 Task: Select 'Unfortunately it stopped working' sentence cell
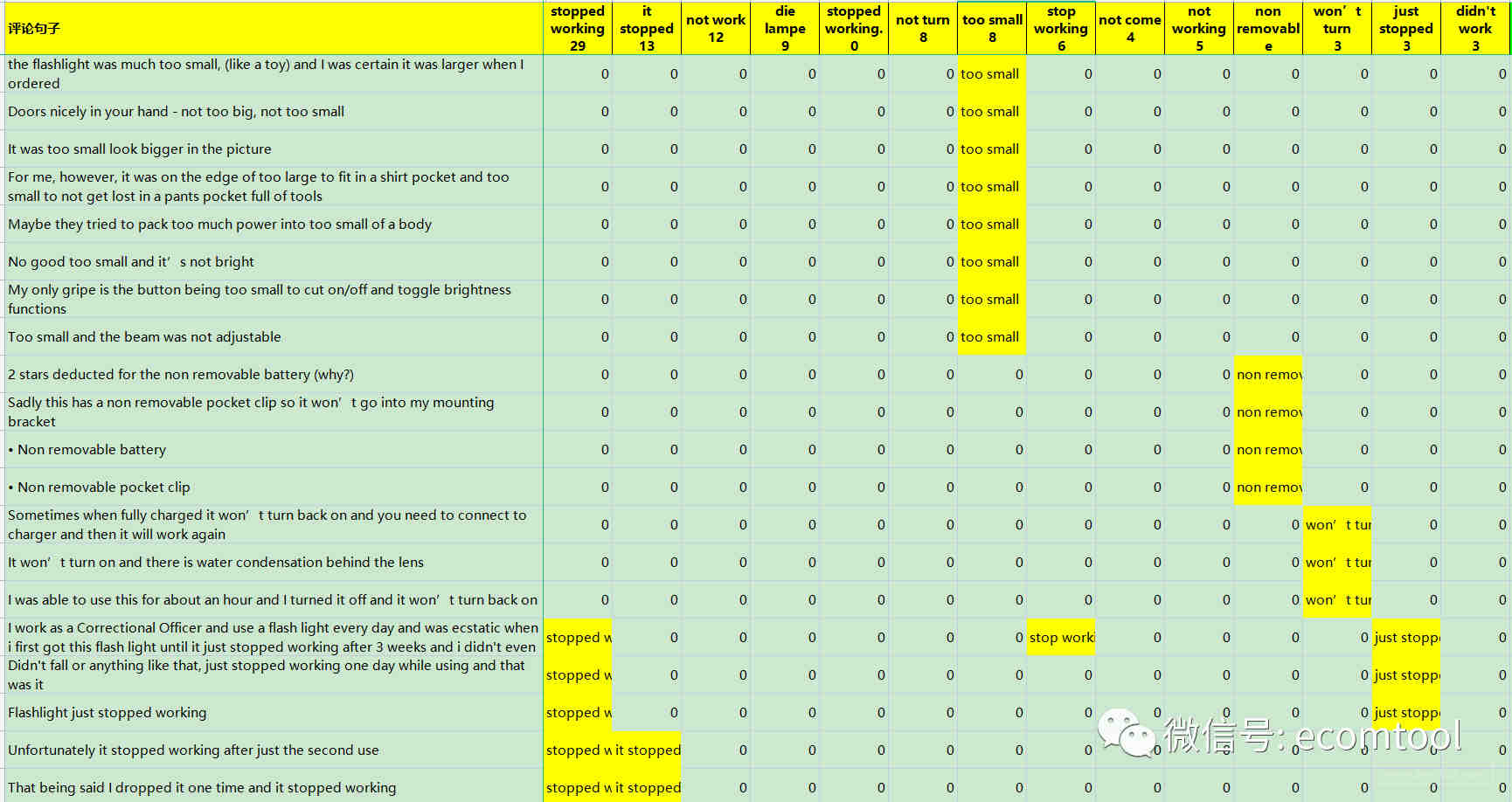pos(274,750)
